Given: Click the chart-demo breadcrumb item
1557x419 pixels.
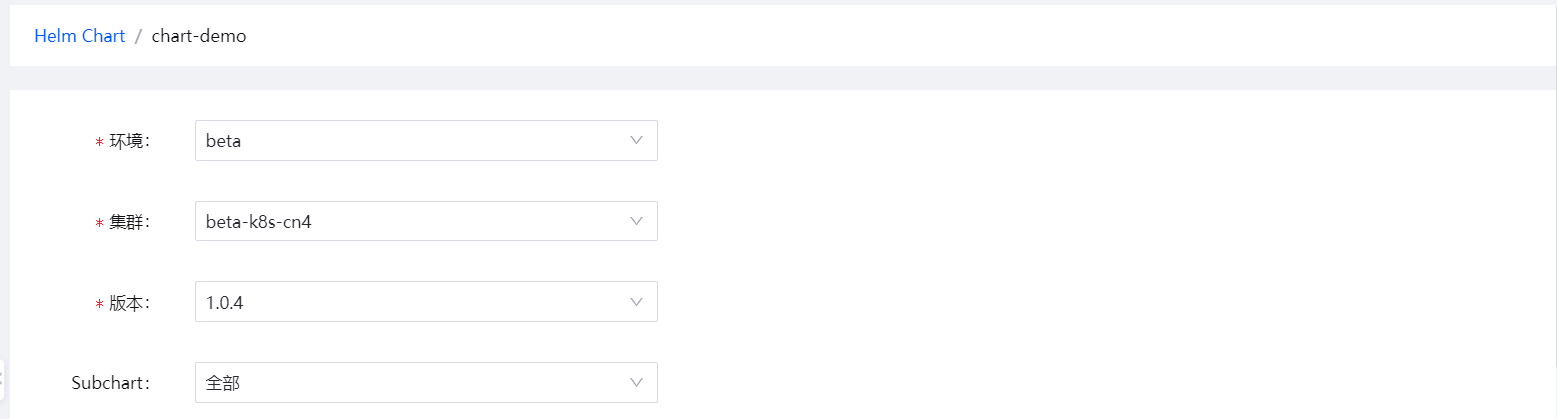Looking at the screenshot, I should (x=199, y=36).
